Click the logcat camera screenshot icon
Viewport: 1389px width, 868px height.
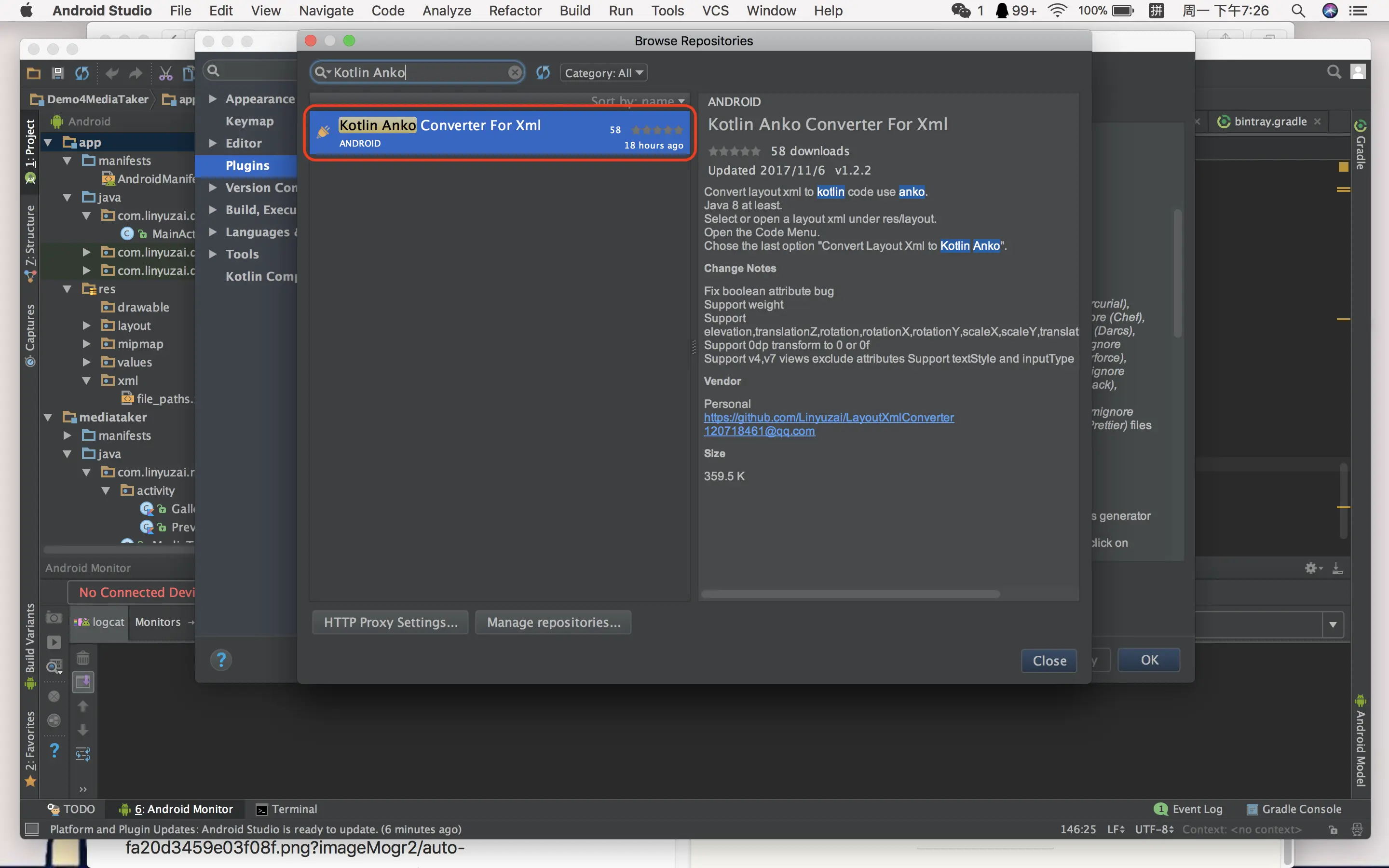point(54,618)
